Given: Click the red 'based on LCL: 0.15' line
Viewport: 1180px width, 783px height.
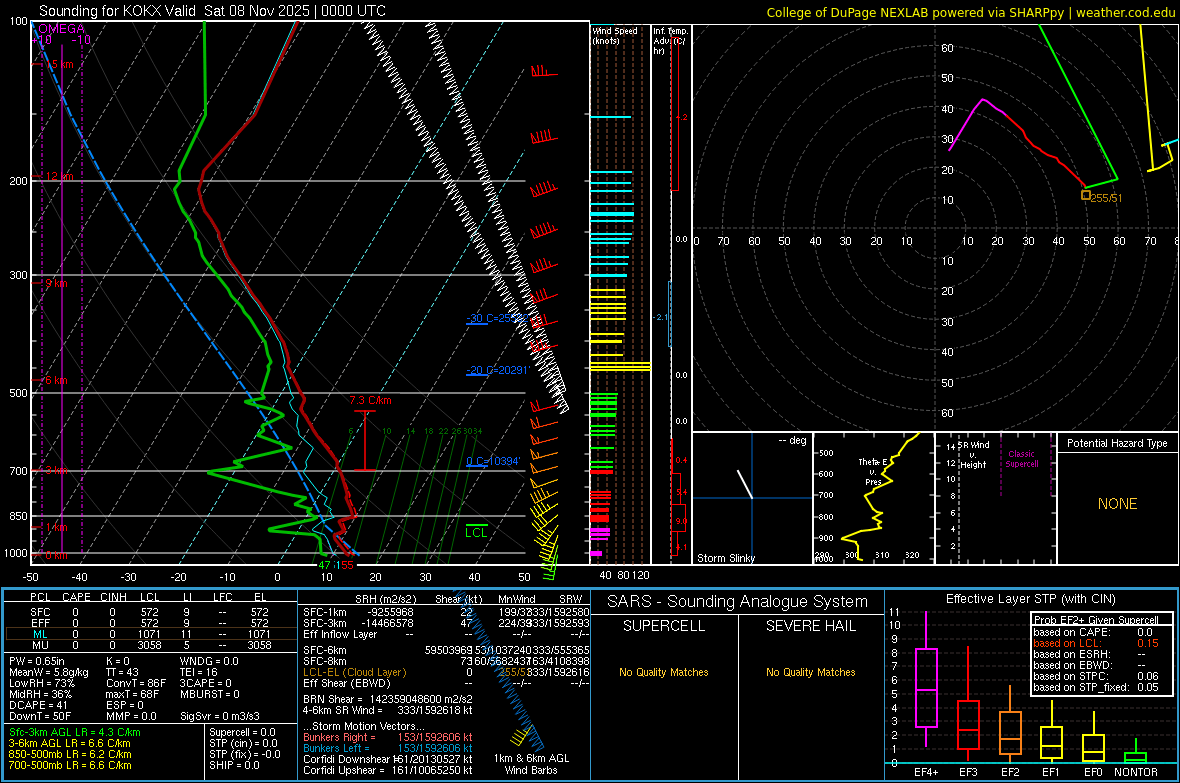Looking at the screenshot, I should point(1096,643).
